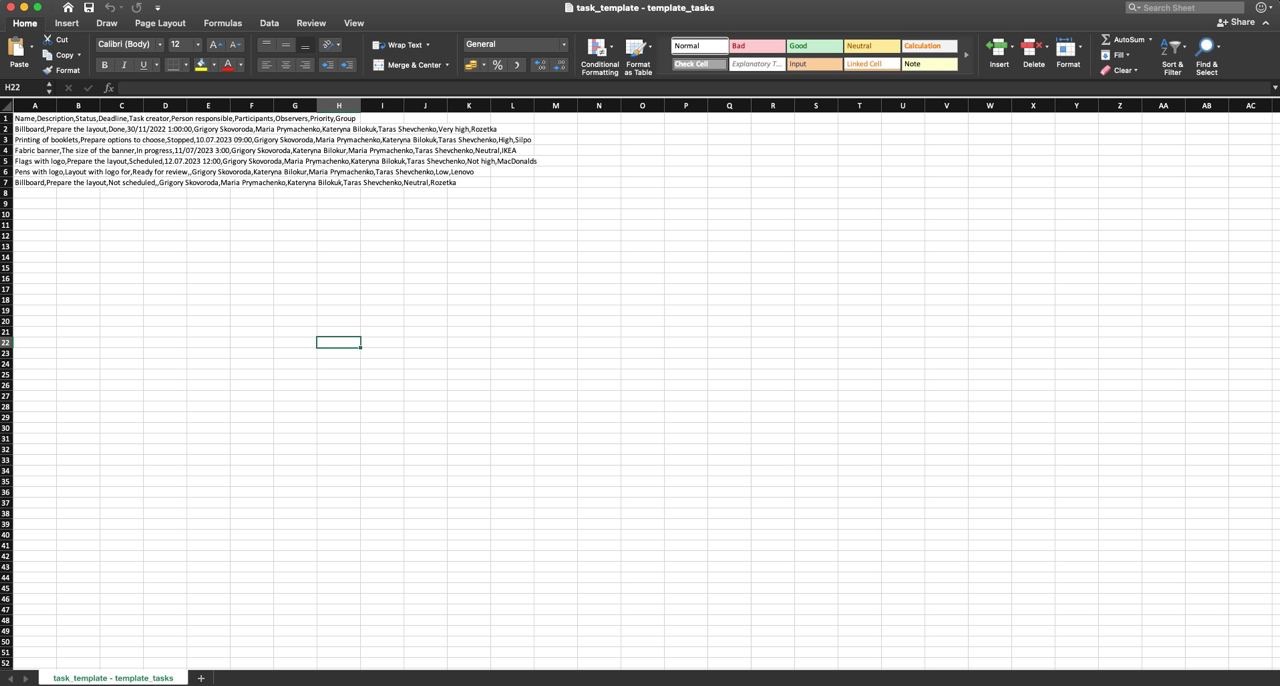The height and width of the screenshot is (686, 1280).
Task: Click the Sort & Filter icon
Action: point(1172,48)
